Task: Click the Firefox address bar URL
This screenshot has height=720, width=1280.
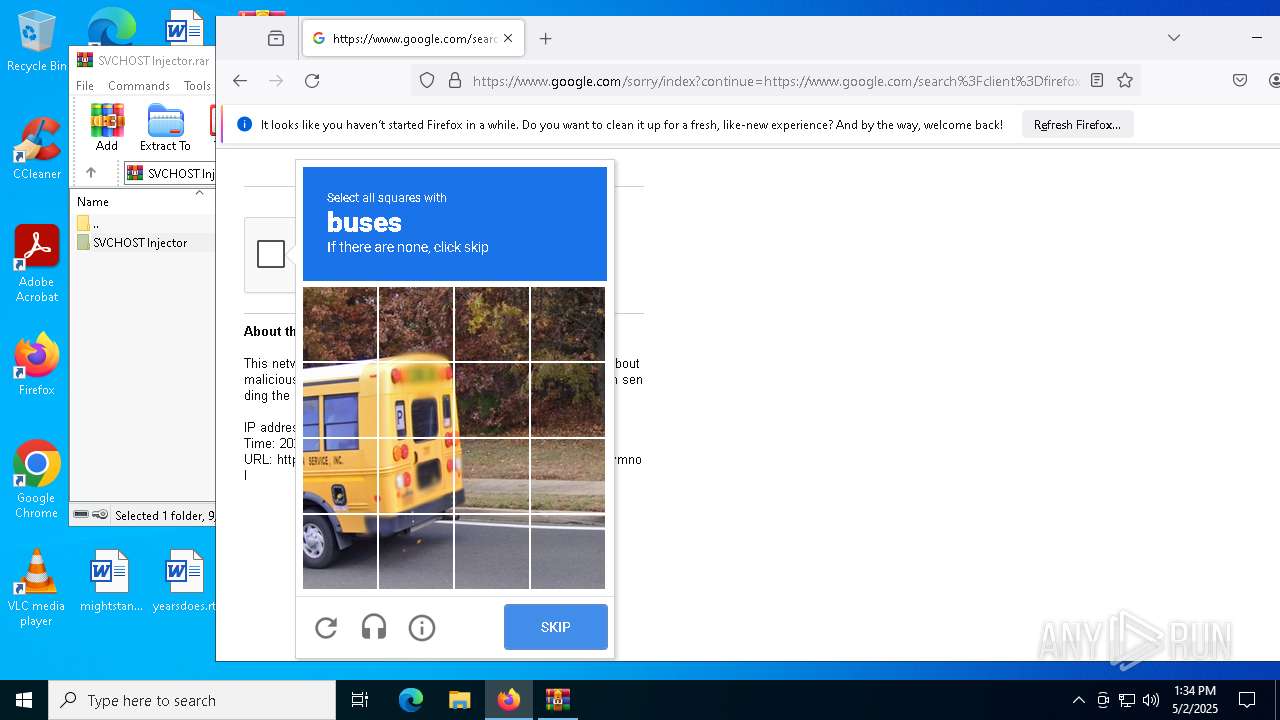Action: [775, 81]
